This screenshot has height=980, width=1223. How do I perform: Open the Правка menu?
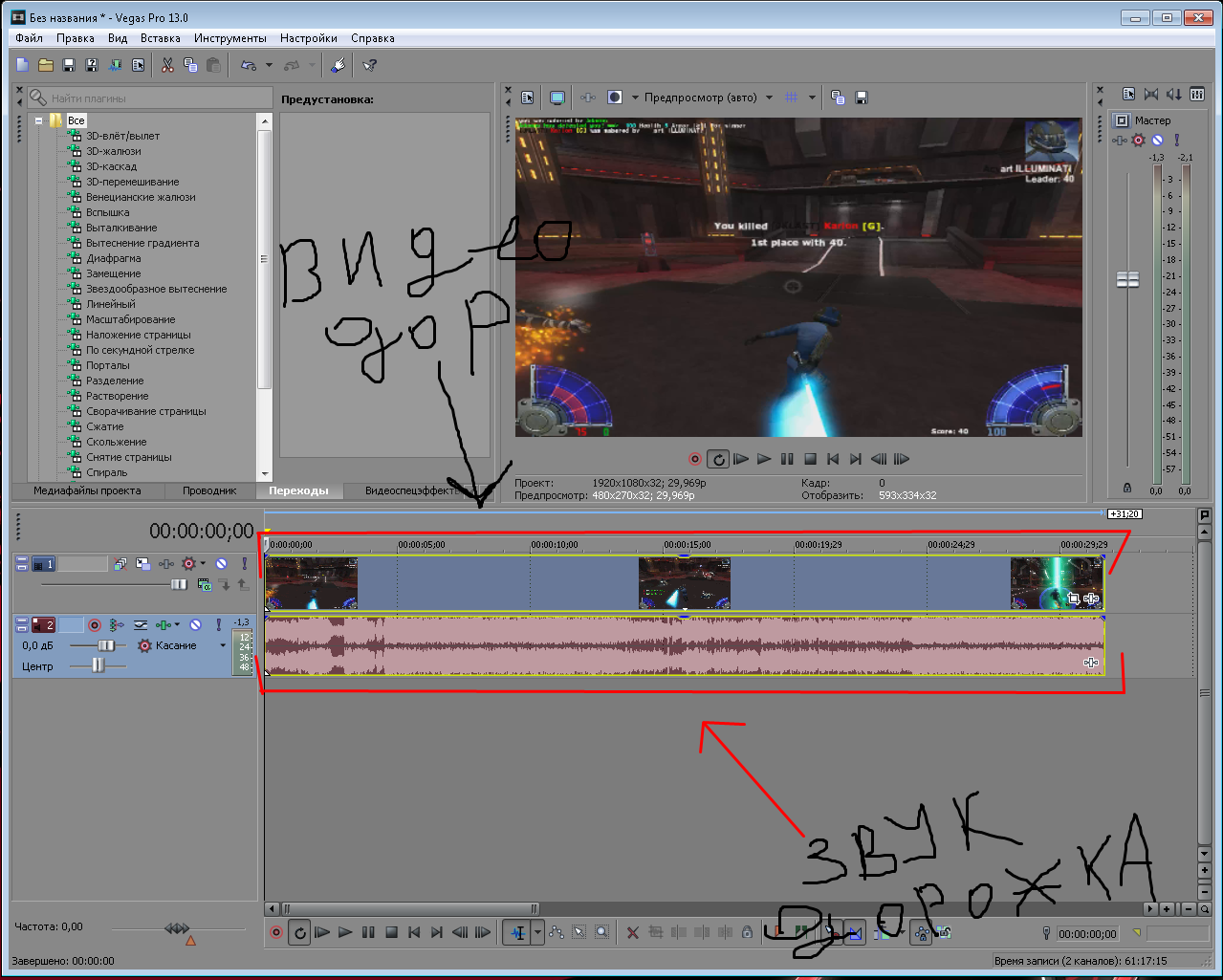coord(75,38)
